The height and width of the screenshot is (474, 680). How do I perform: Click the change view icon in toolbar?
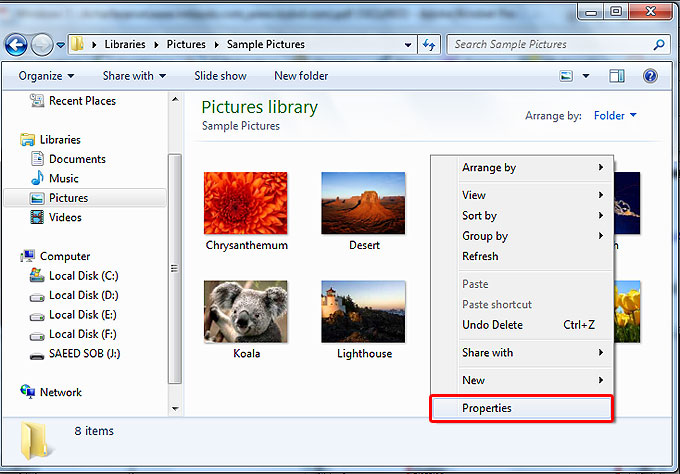coord(567,76)
